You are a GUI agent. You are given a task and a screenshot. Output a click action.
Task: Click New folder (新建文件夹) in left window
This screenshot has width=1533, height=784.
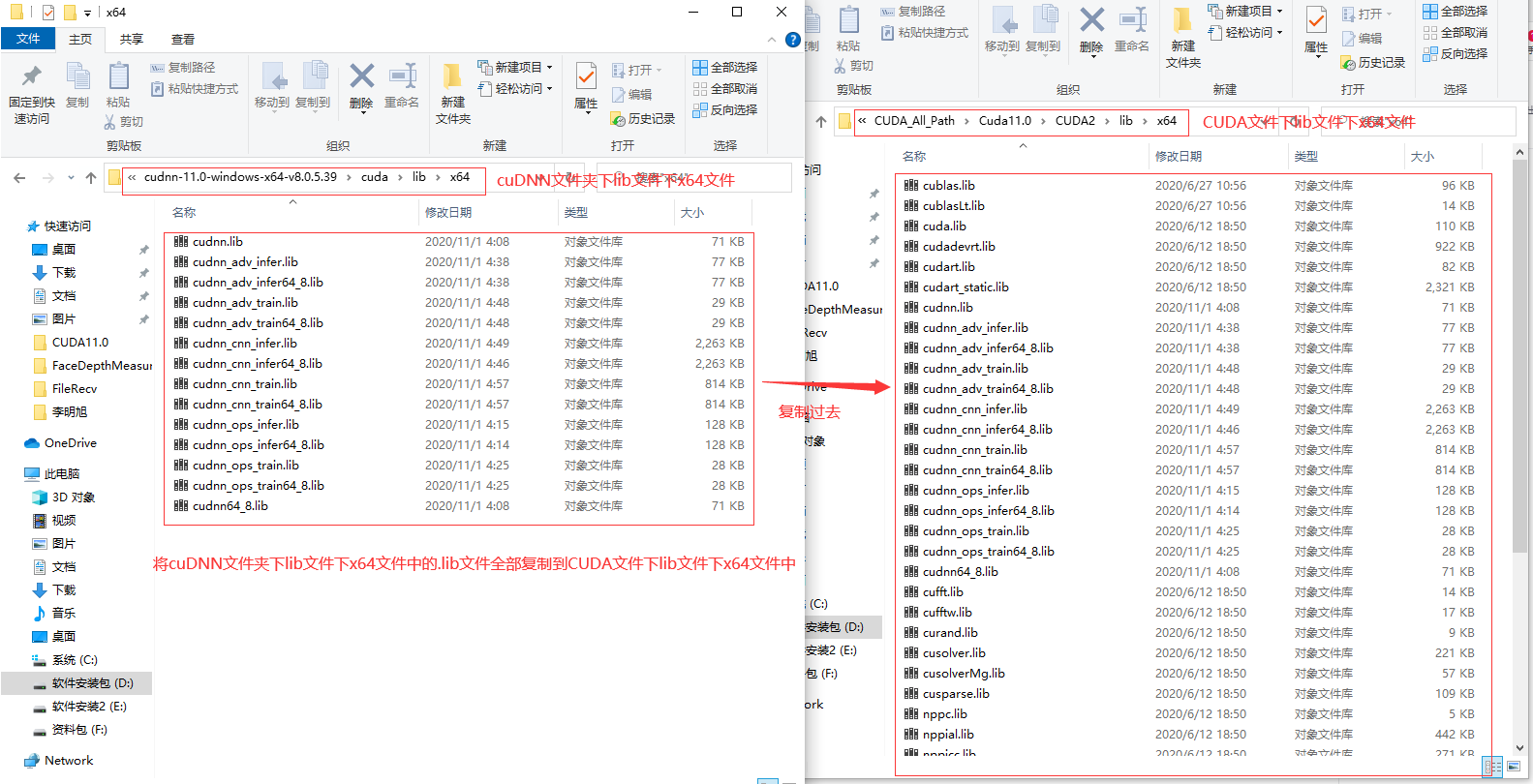click(x=453, y=94)
